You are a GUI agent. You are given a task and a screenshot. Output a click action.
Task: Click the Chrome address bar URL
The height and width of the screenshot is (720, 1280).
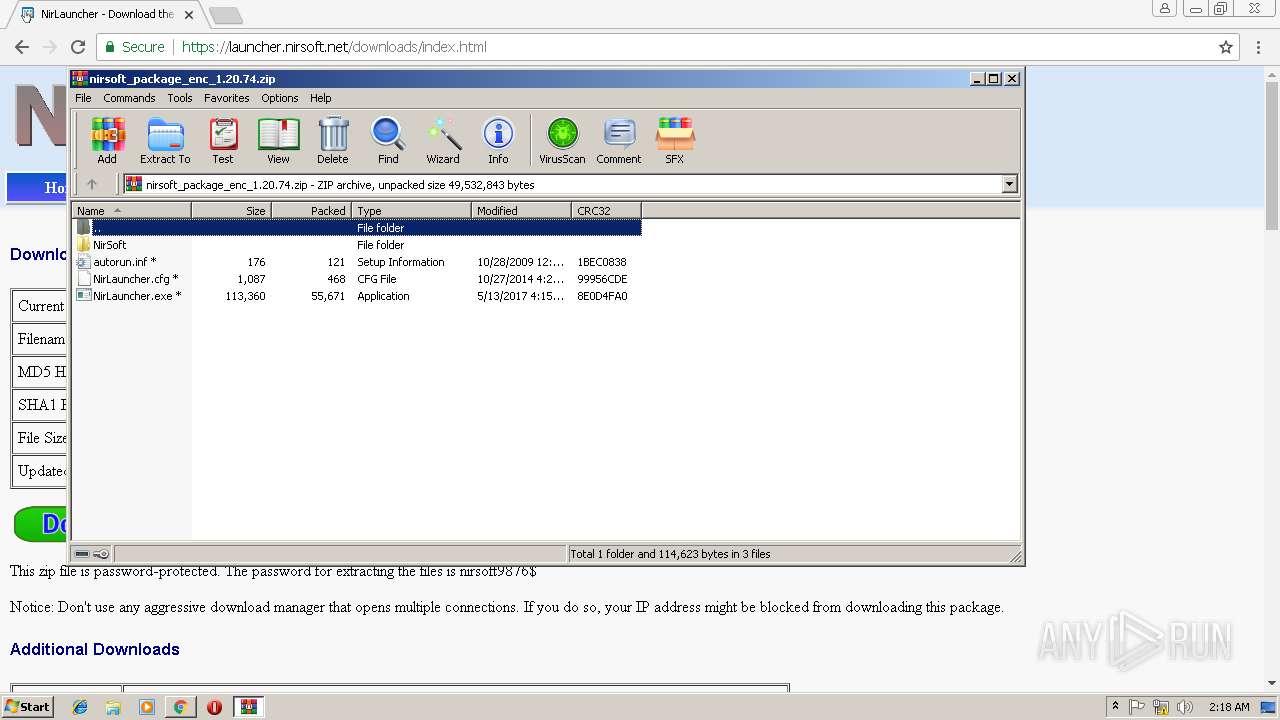(334, 47)
